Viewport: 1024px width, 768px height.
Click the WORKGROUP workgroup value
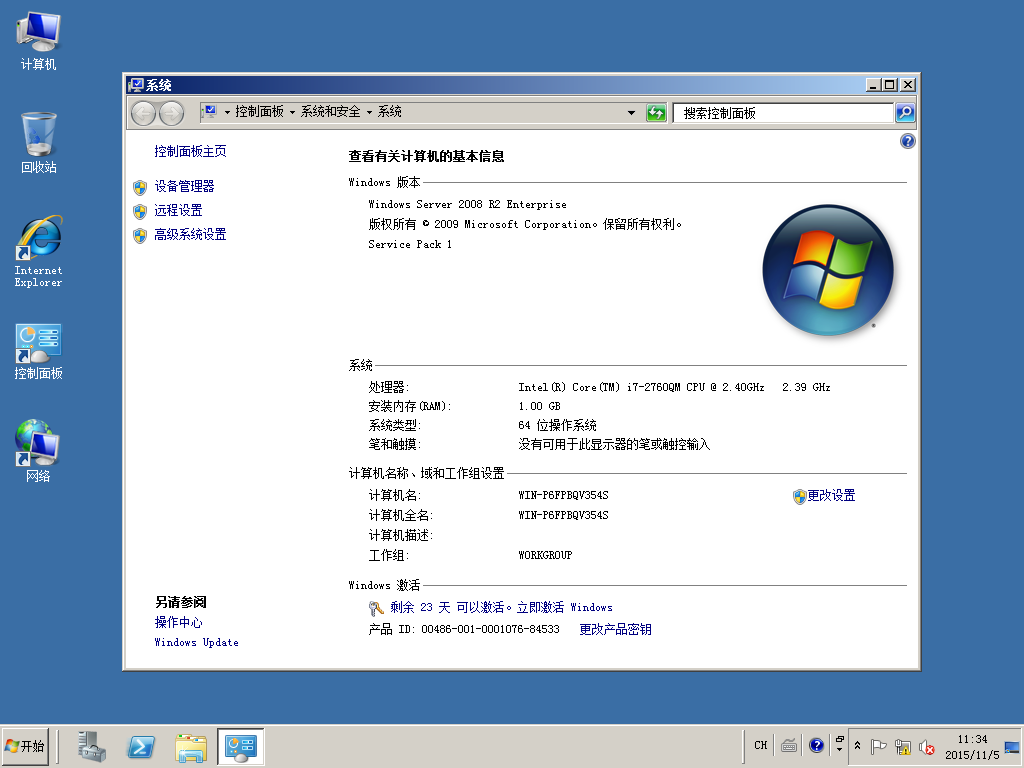click(545, 555)
